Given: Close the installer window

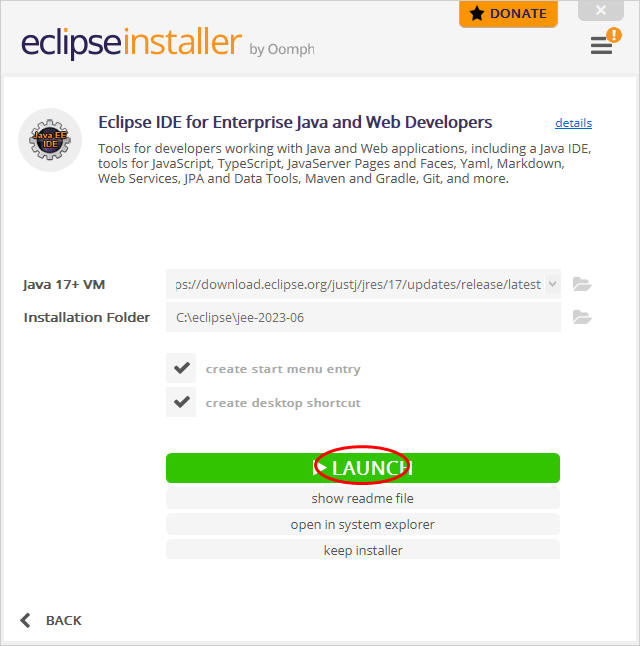Looking at the screenshot, I should pos(600,10).
